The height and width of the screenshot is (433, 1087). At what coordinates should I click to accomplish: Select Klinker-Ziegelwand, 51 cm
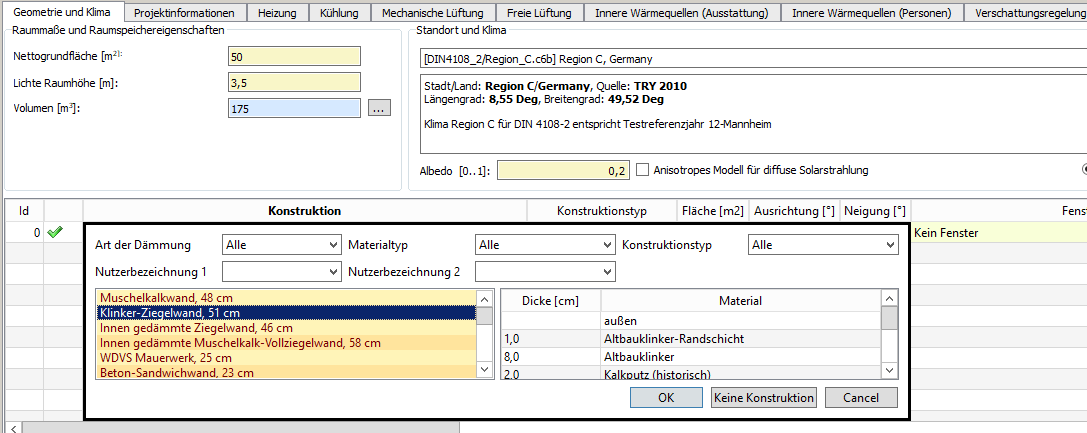(x=287, y=312)
